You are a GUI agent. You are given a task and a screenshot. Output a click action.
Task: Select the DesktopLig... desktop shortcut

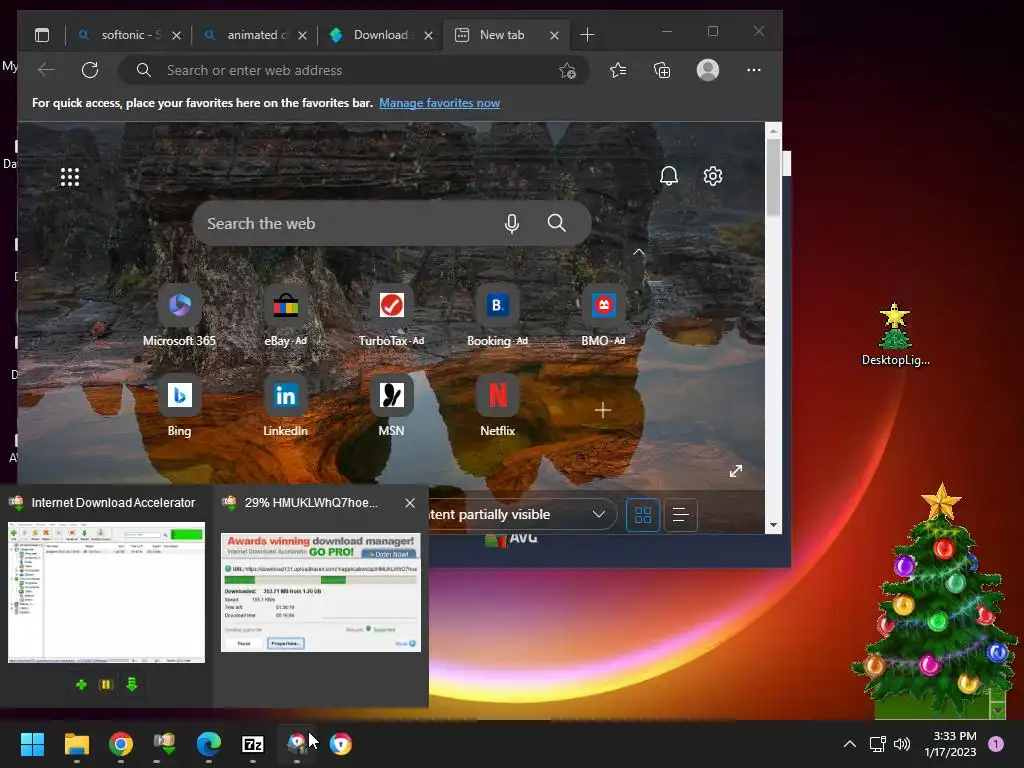tap(895, 335)
